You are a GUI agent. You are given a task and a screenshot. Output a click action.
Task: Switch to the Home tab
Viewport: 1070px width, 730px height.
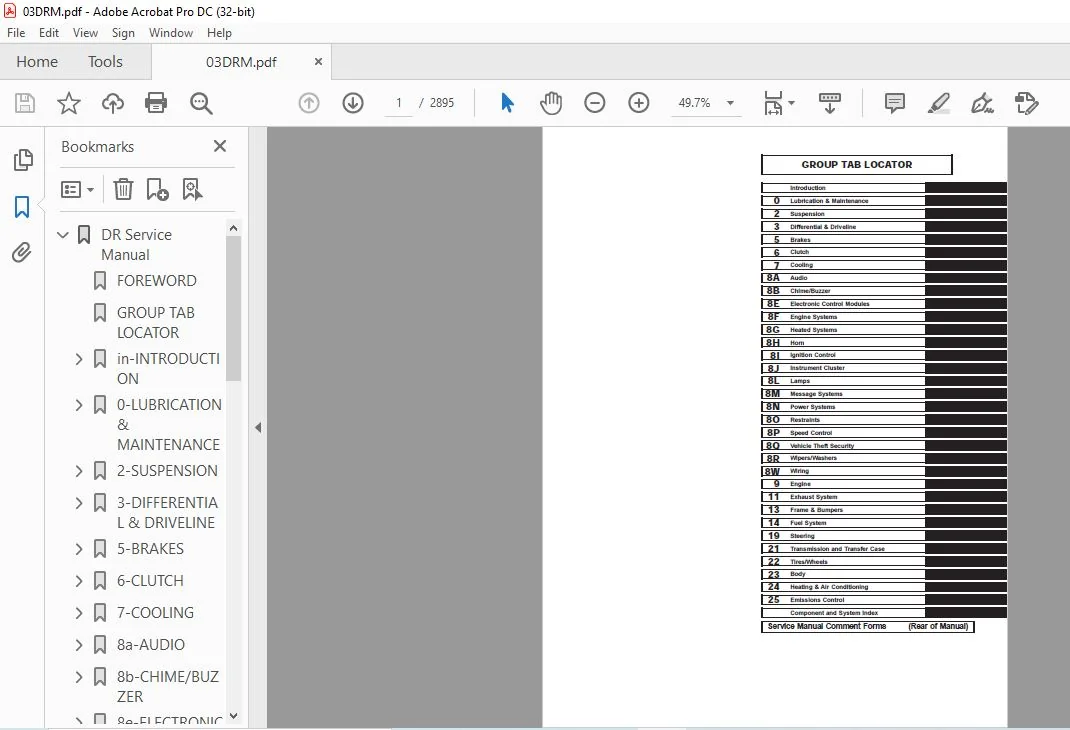click(37, 62)
